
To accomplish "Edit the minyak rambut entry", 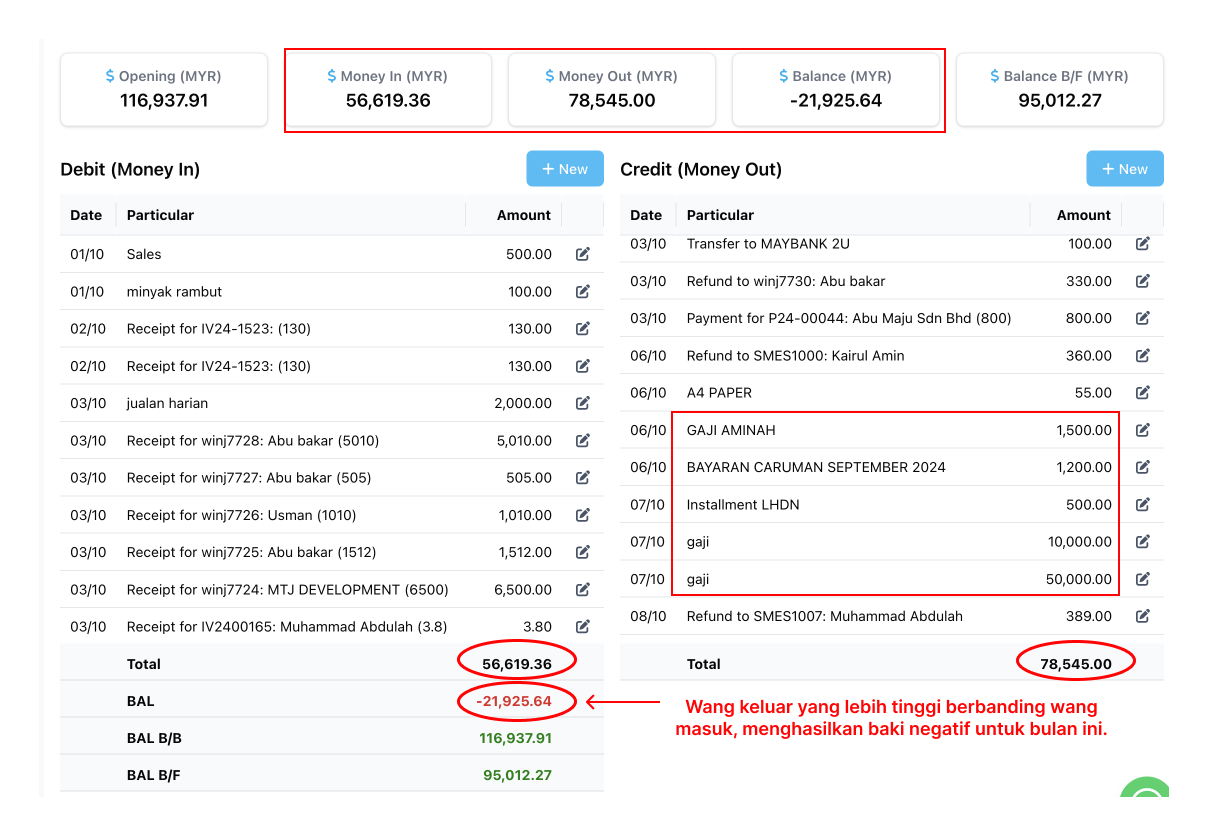I will click(583, 291).
